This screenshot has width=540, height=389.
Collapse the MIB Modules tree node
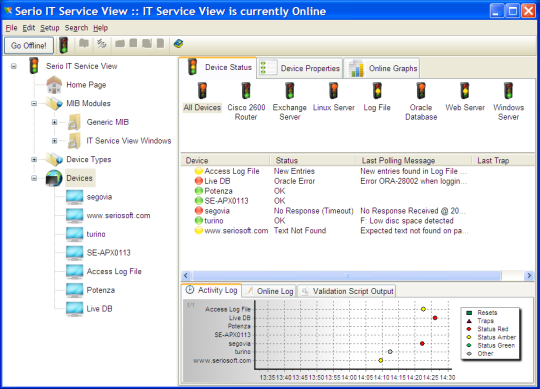pyautogui.click(x=34, y=103)
